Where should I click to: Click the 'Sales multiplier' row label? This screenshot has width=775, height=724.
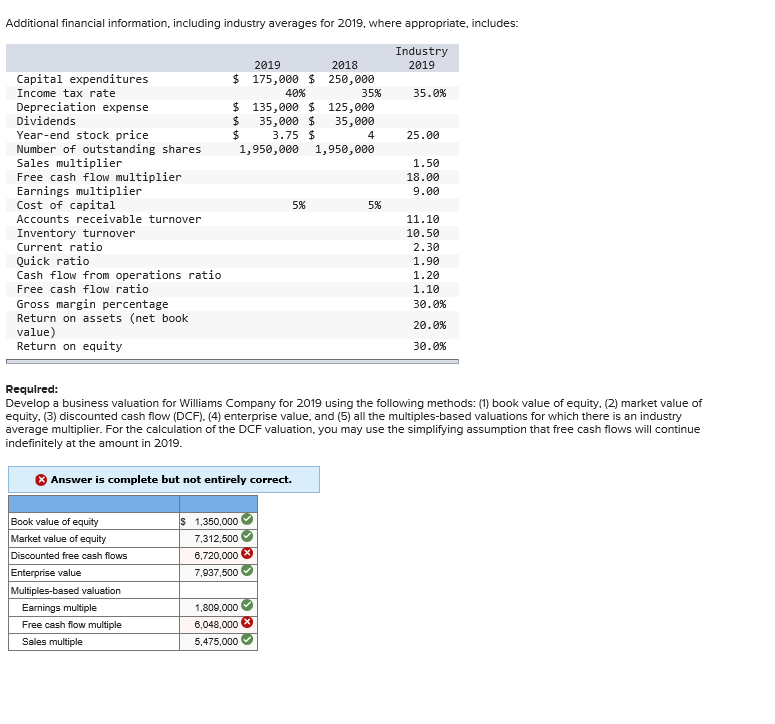[69, 163]
